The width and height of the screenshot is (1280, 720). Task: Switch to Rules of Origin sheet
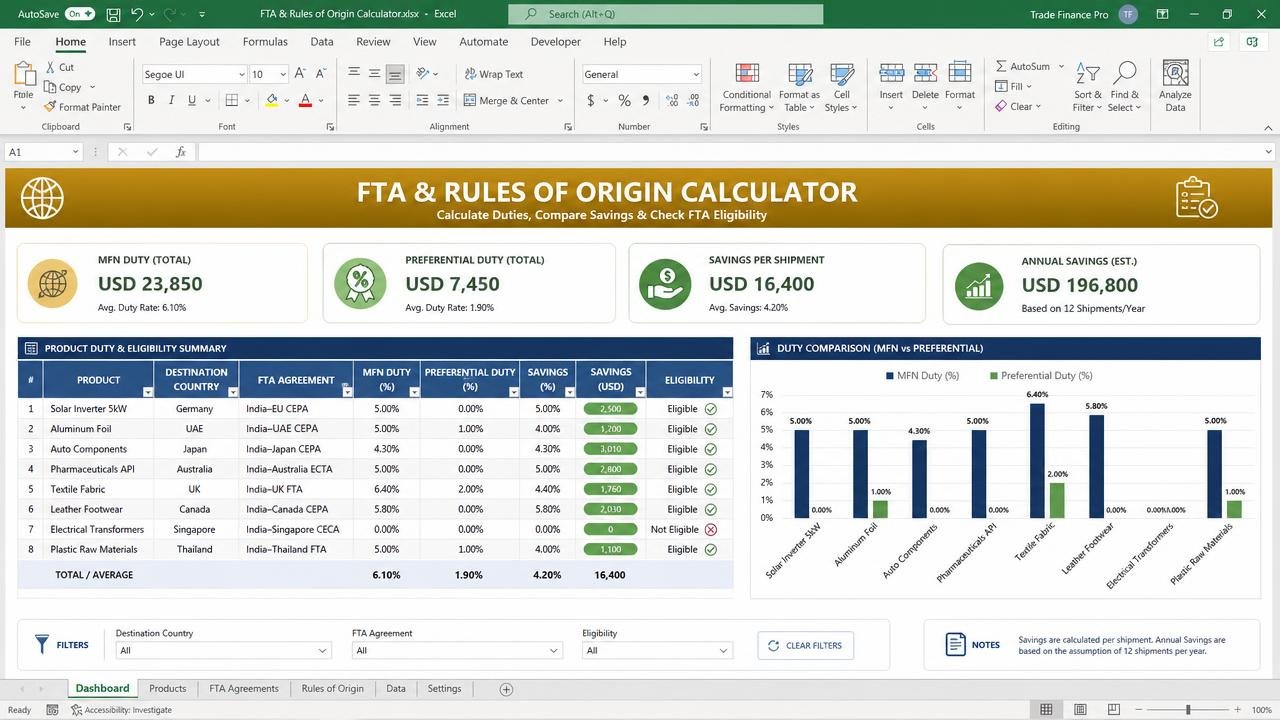click(x=333, y=688)
